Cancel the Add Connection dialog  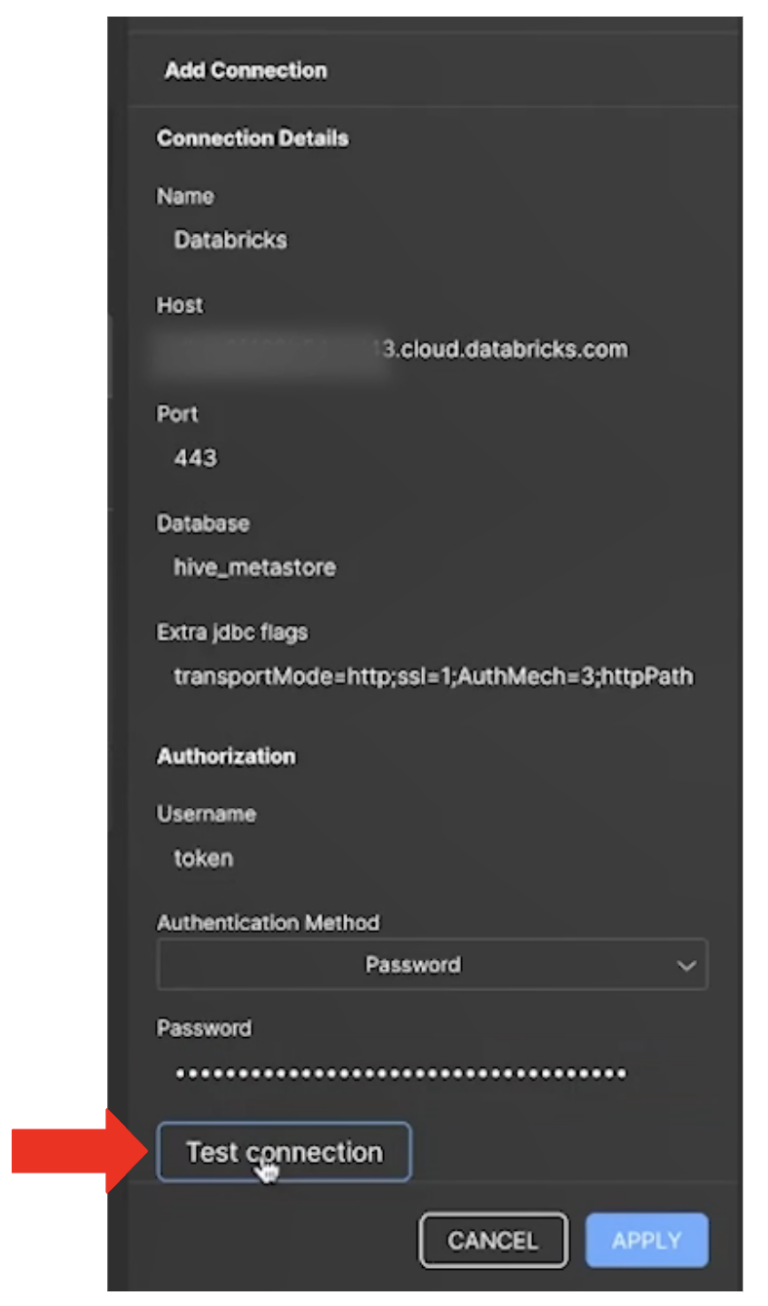click(493, 1240)
